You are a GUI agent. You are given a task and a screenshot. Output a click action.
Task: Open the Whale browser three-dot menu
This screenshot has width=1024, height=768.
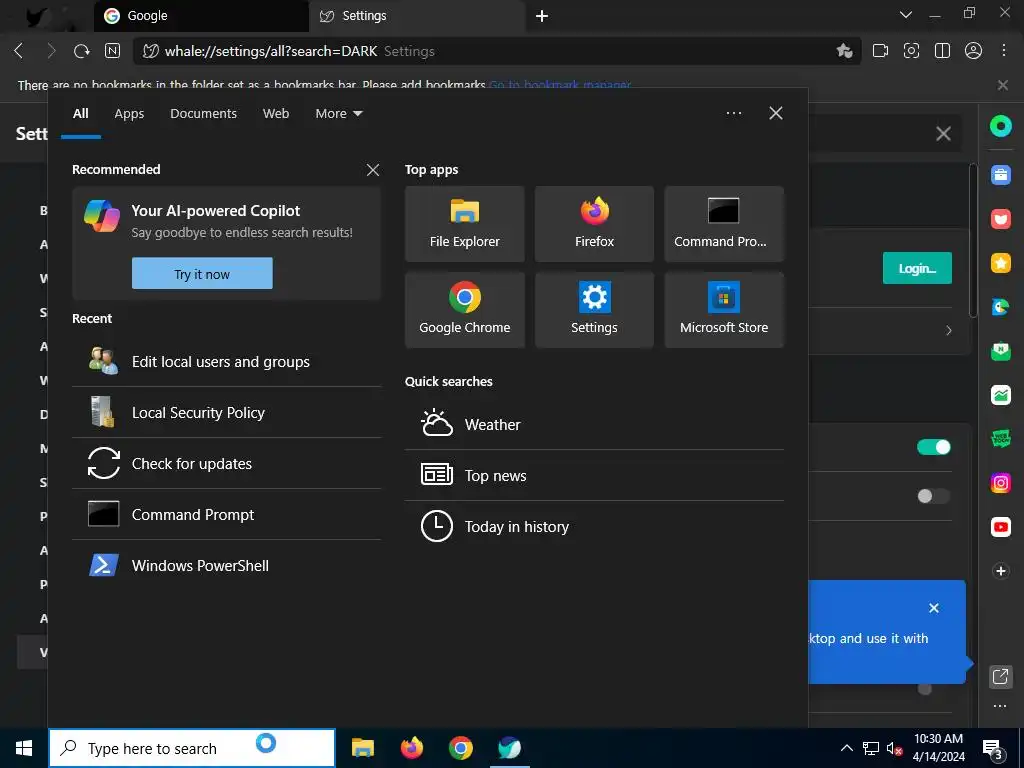tap(1004, 51)
